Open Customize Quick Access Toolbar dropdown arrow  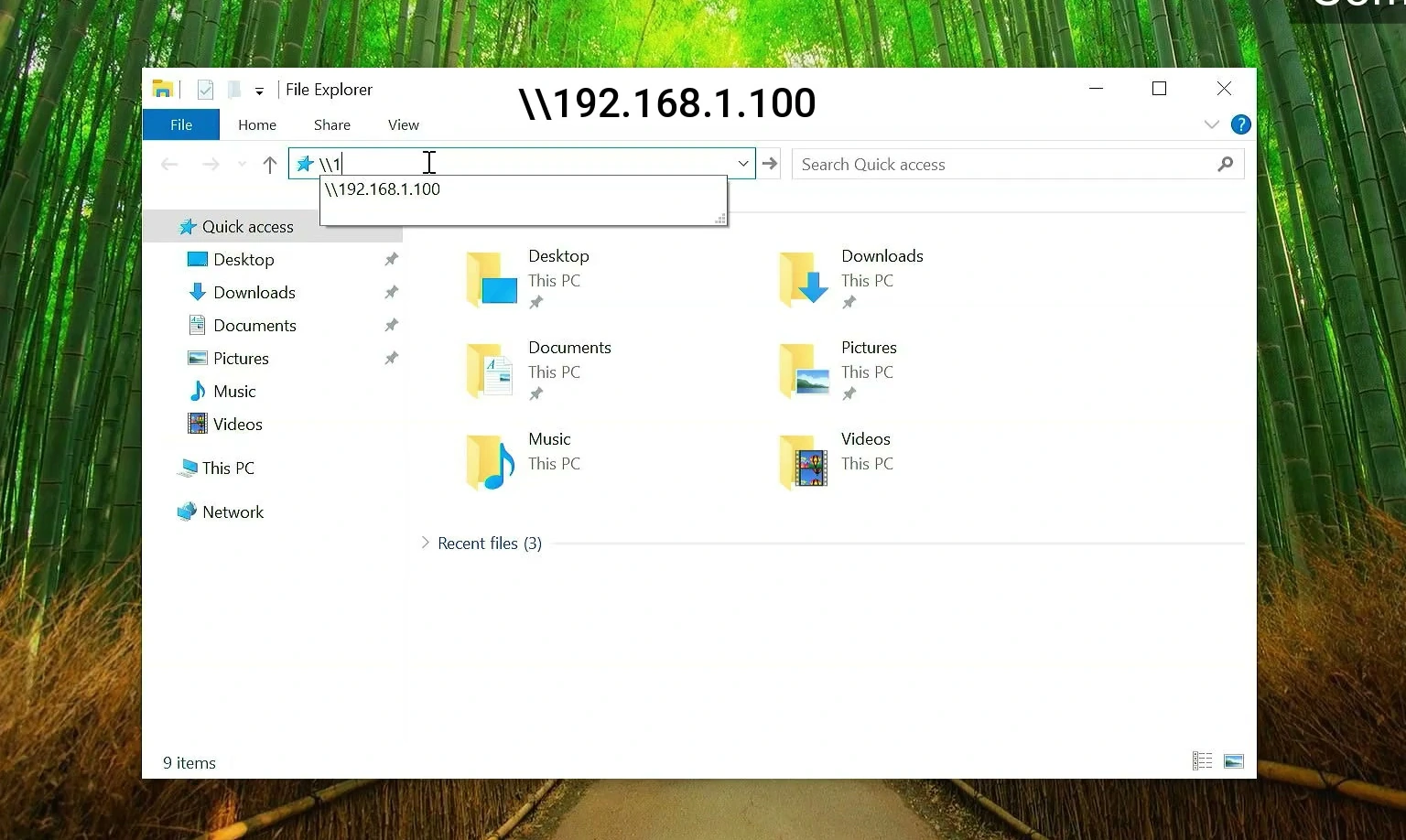point(259,91)
